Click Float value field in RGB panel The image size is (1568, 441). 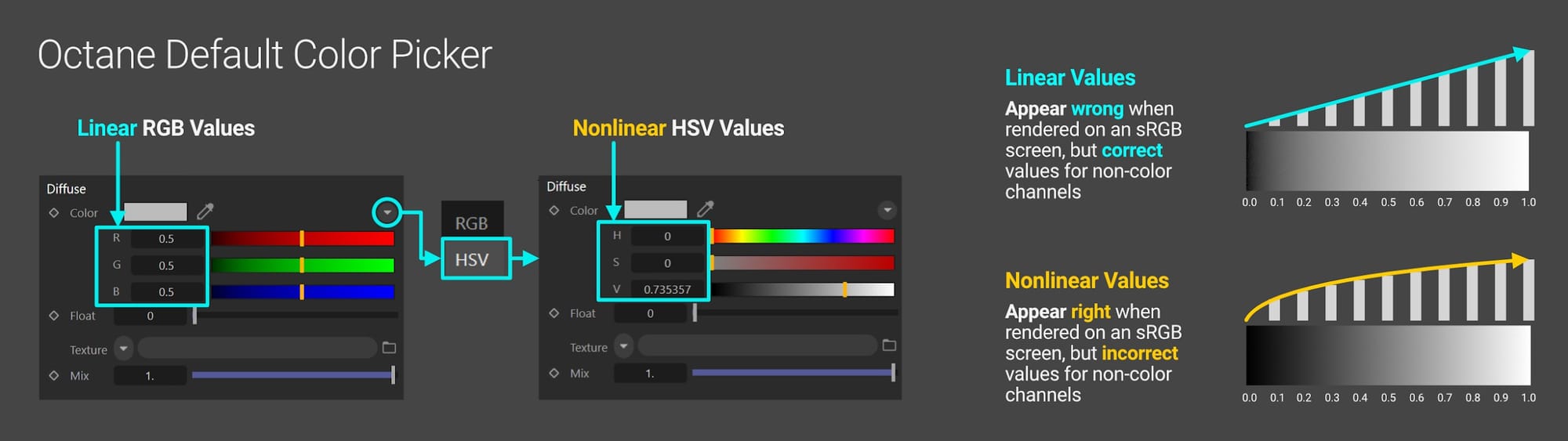pos(151,316)
